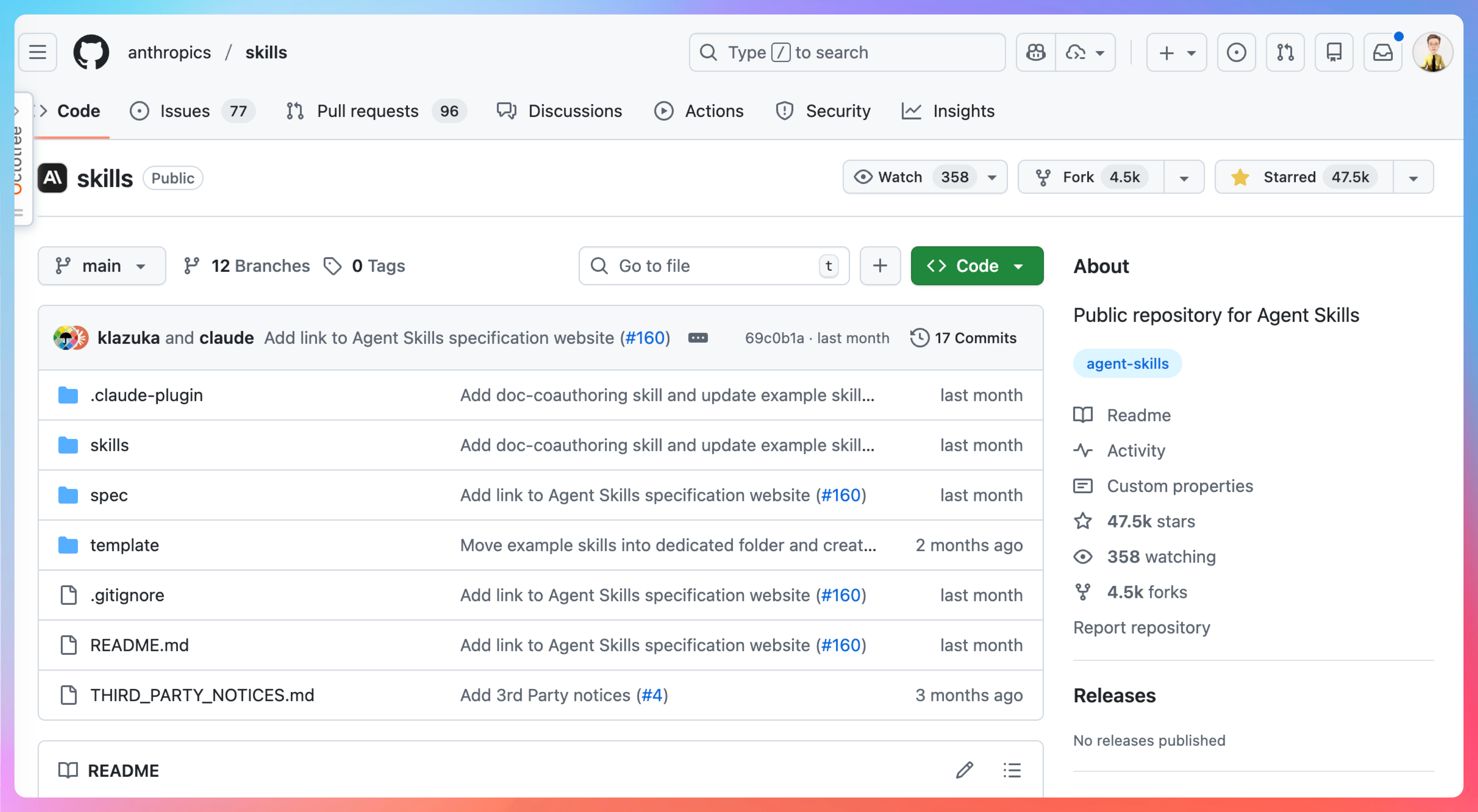Screen dimensions: 1478x812
Task: Expand the green Code dropdown
Action: point(977,265)
